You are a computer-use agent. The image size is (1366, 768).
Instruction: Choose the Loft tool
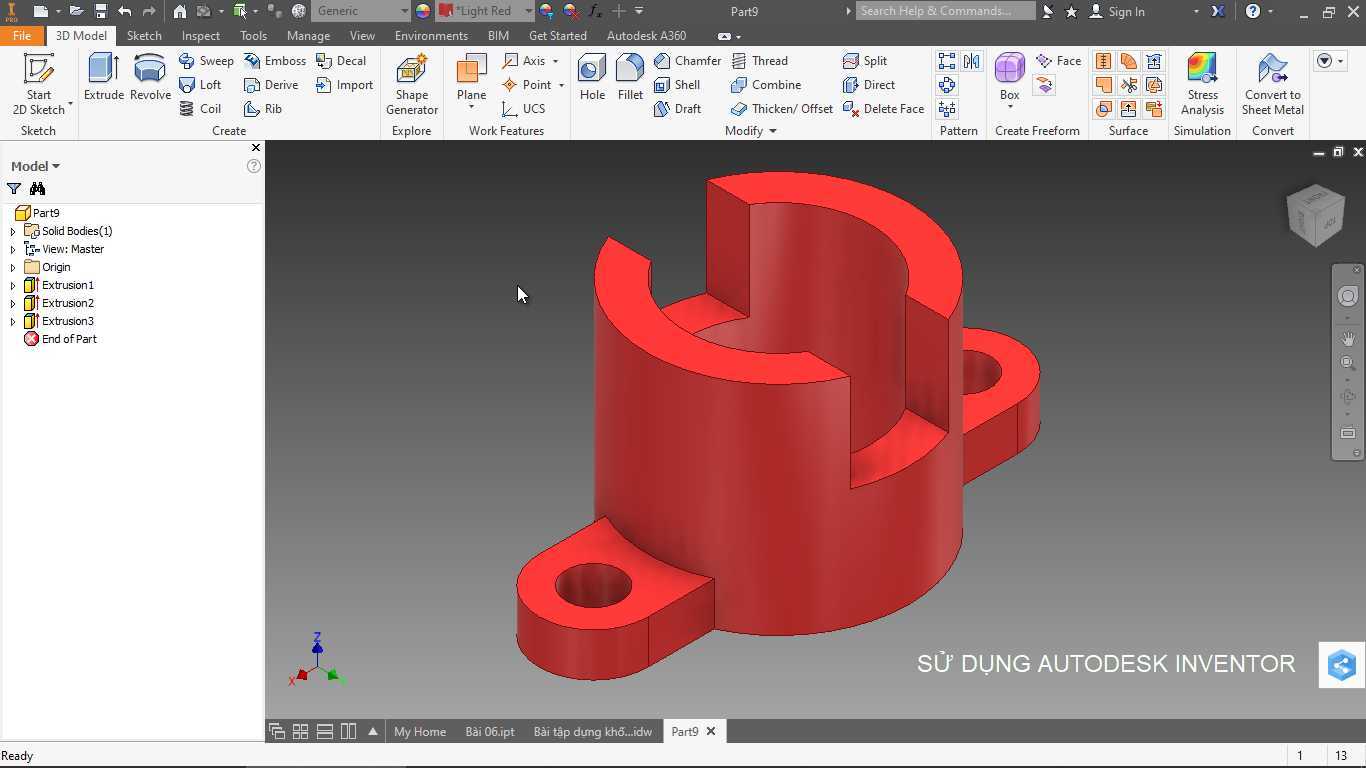point(200,85)
